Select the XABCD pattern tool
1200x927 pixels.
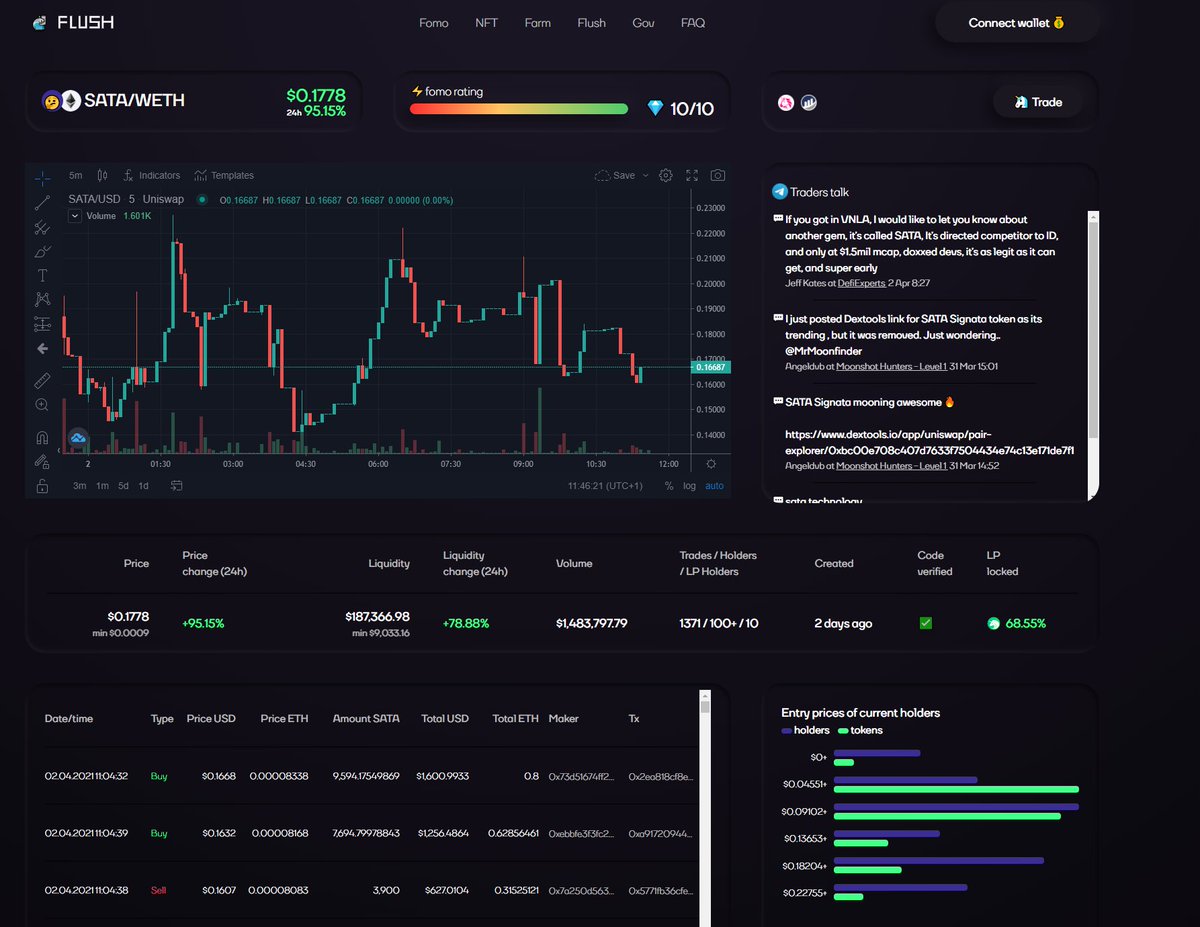pos(42,299)
